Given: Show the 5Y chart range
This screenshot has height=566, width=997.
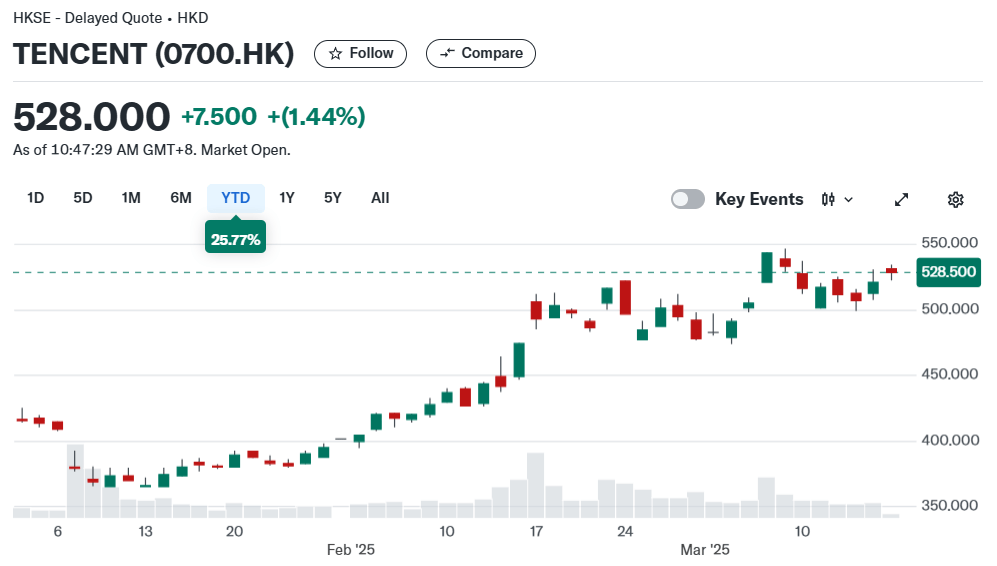Looking at the screenshot, I should 333,198.
